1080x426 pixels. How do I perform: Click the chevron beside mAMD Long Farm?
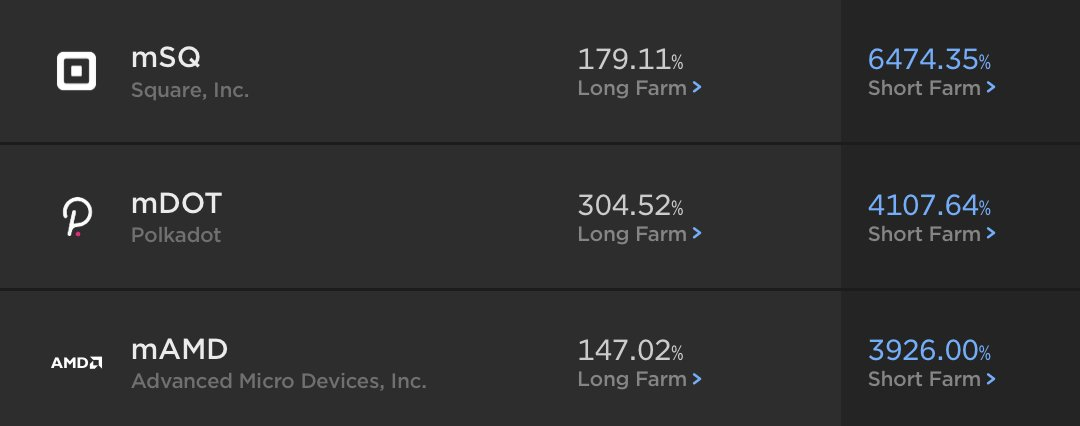697,379
